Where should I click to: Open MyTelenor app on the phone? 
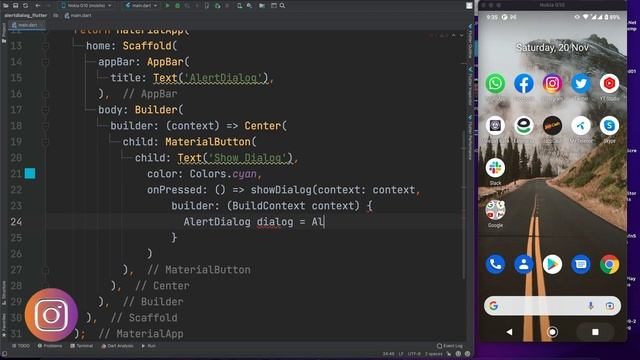[x=581, y=126]
